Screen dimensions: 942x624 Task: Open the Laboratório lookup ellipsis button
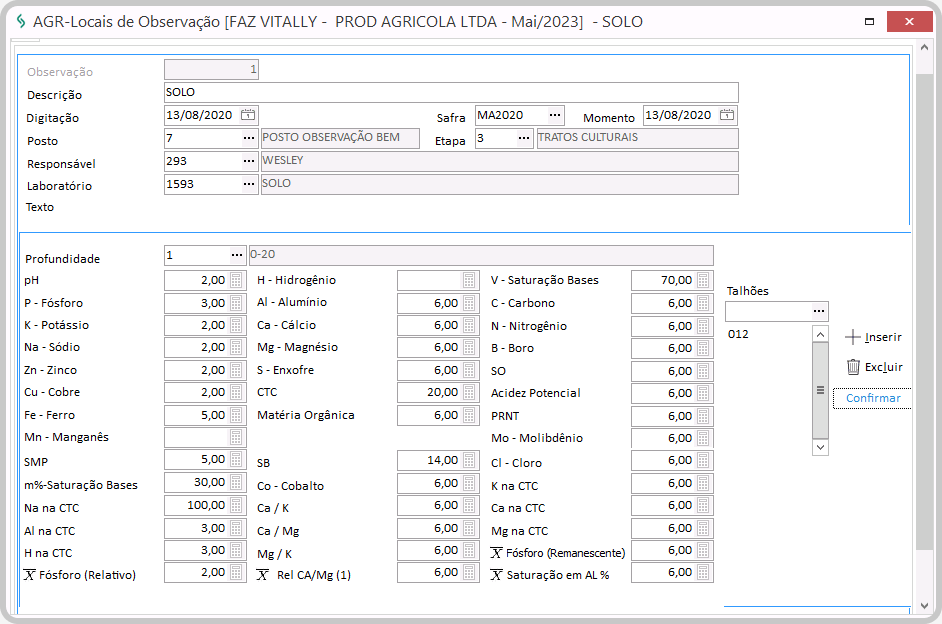[248, 184]
